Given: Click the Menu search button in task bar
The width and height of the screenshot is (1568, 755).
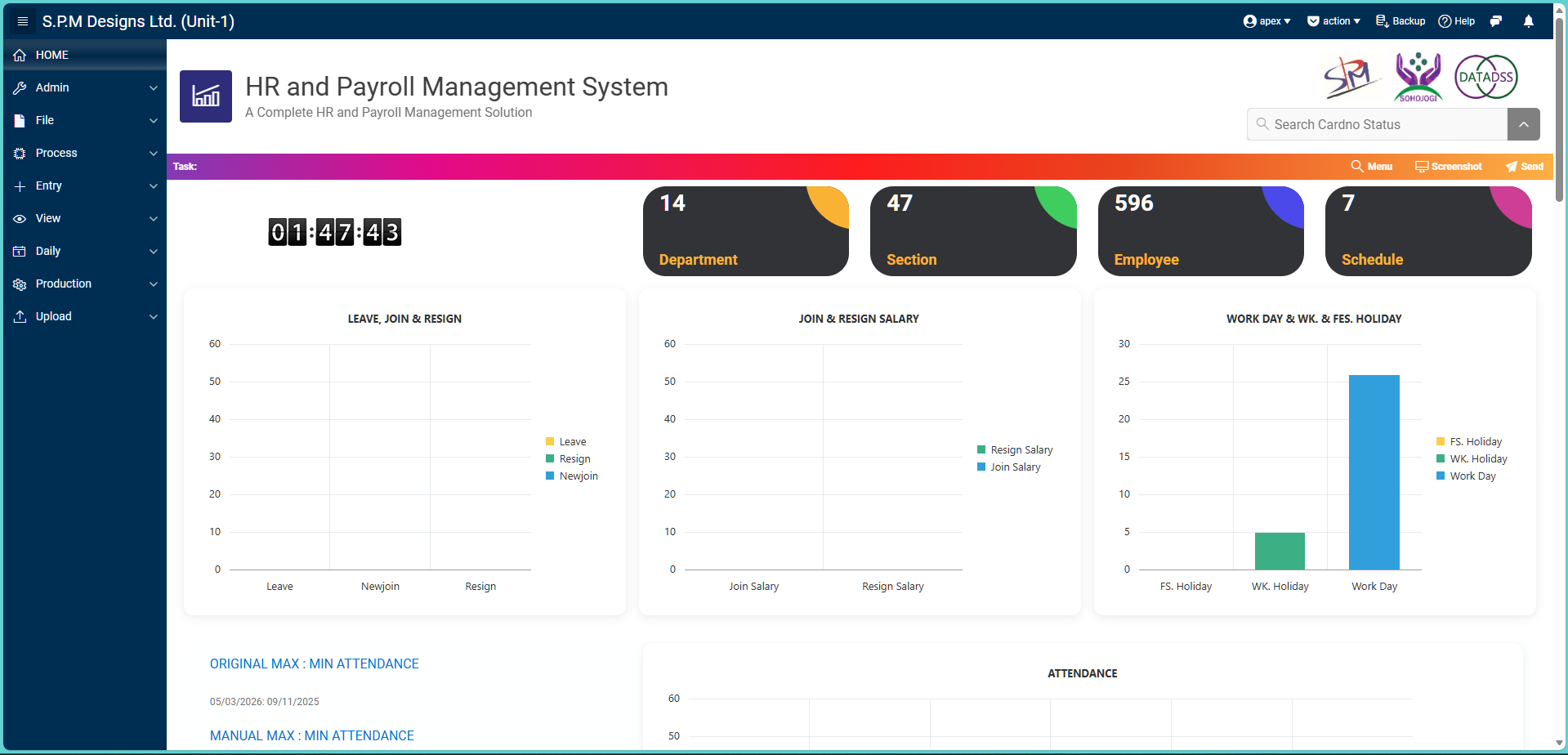Looking at the screenshot, I should coord(1372,167).
